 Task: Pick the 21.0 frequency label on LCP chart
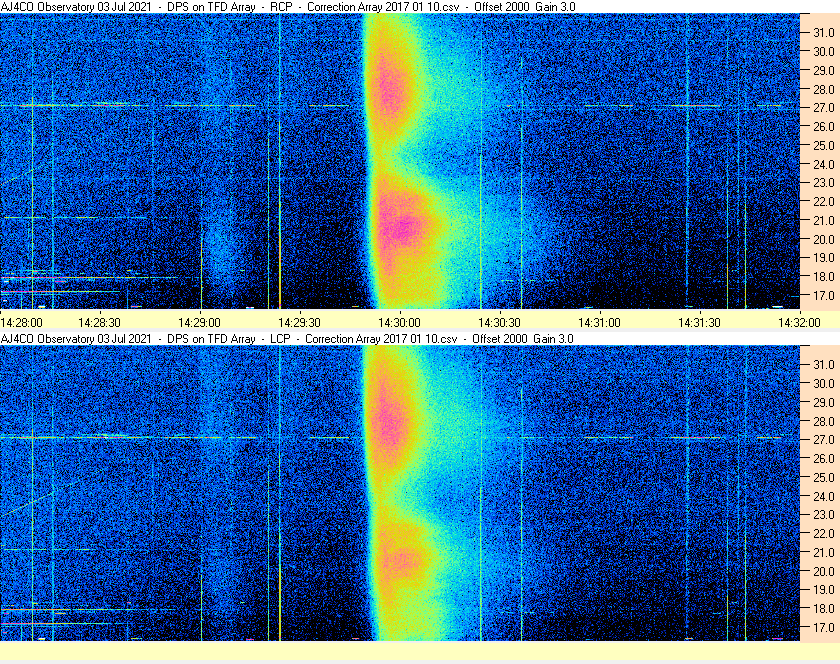824,553
